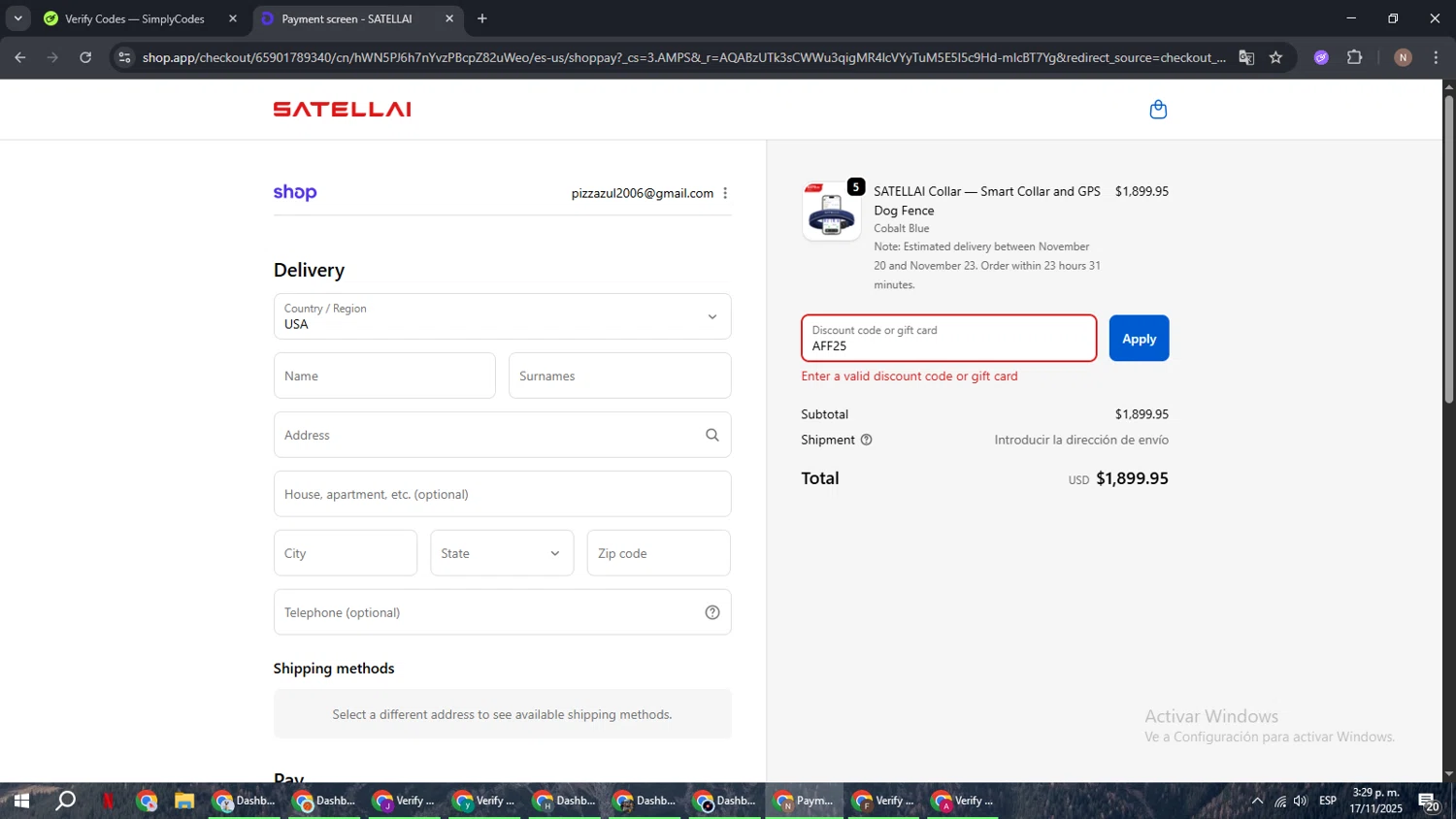
Task: Click the SATELLAI Collar product thumbnail
Action: (x=832, y=211)
